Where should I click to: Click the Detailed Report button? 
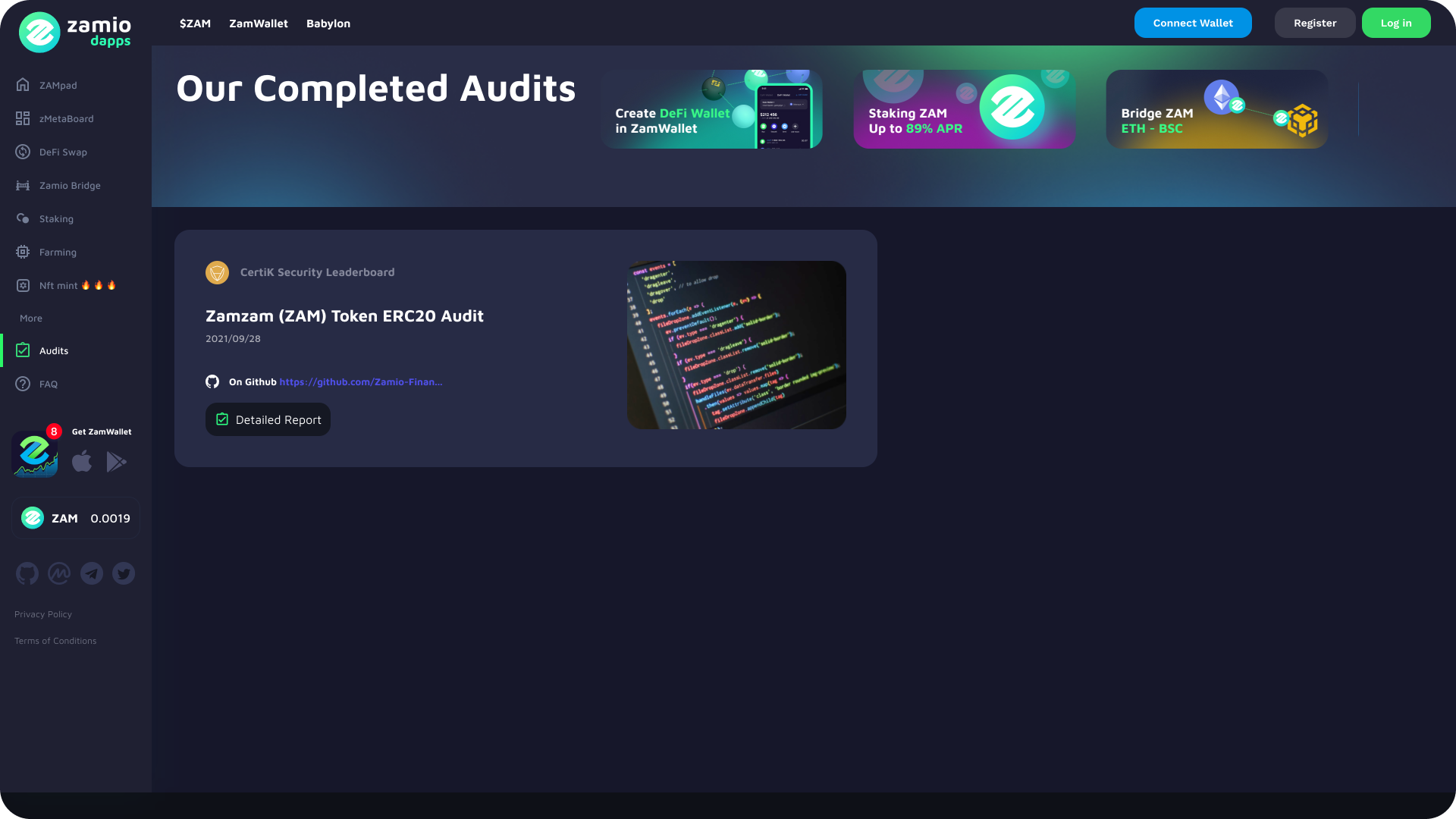tap(268, 419)
